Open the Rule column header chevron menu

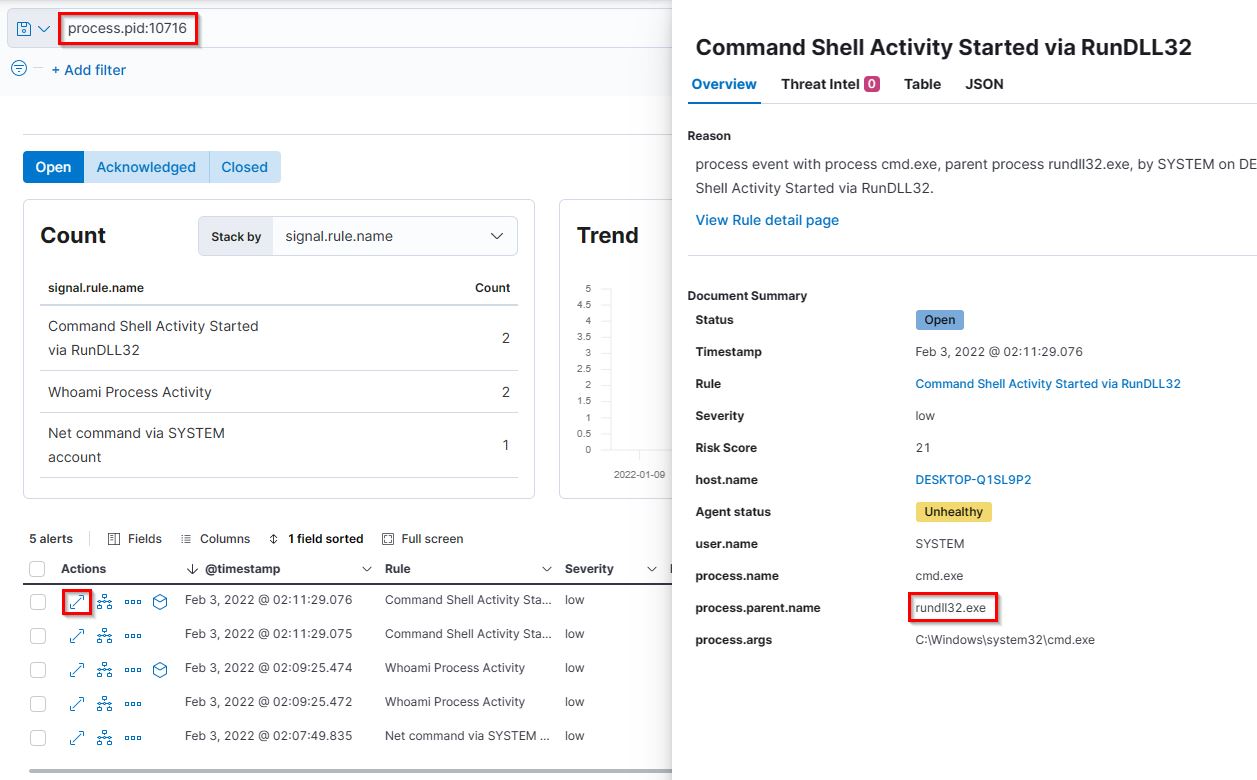coord(546,569)
